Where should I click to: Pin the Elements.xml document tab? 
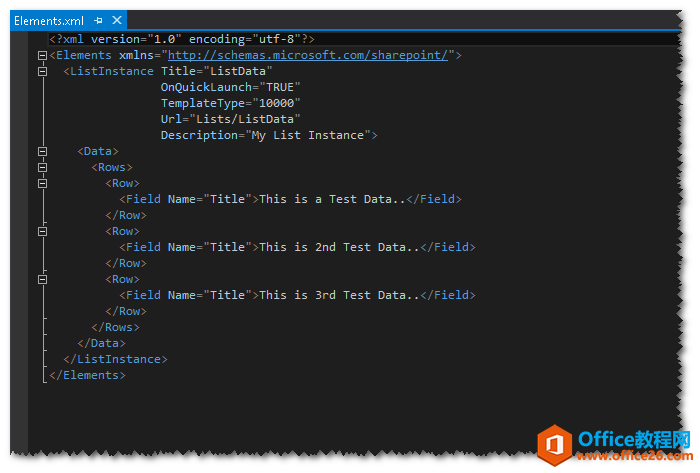tap(98, 20)
